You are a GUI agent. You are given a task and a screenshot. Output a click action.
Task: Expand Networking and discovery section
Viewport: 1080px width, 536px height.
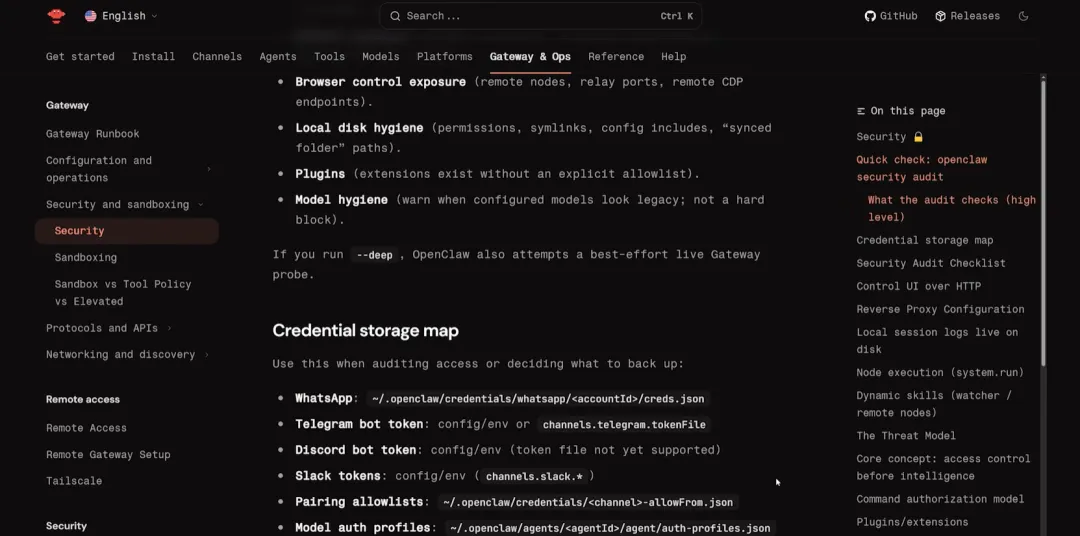tap(207, 355)
